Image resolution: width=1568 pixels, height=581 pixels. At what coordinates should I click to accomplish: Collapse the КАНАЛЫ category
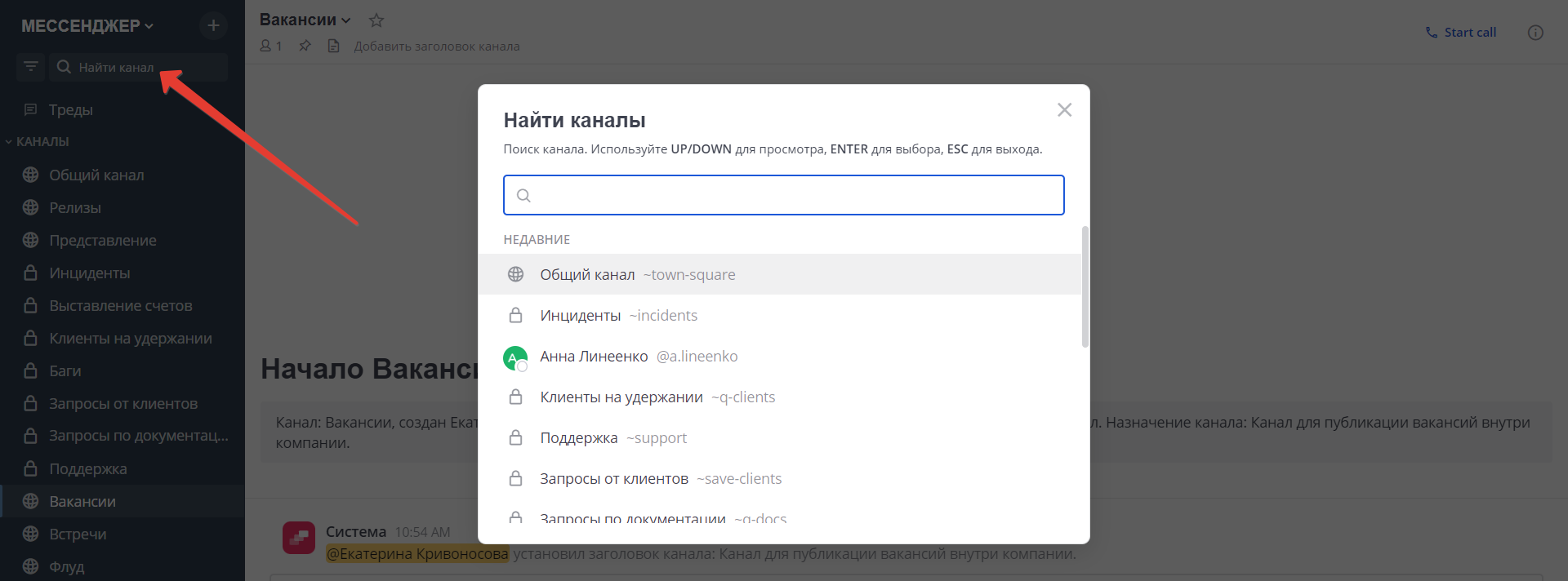point(38,141)
